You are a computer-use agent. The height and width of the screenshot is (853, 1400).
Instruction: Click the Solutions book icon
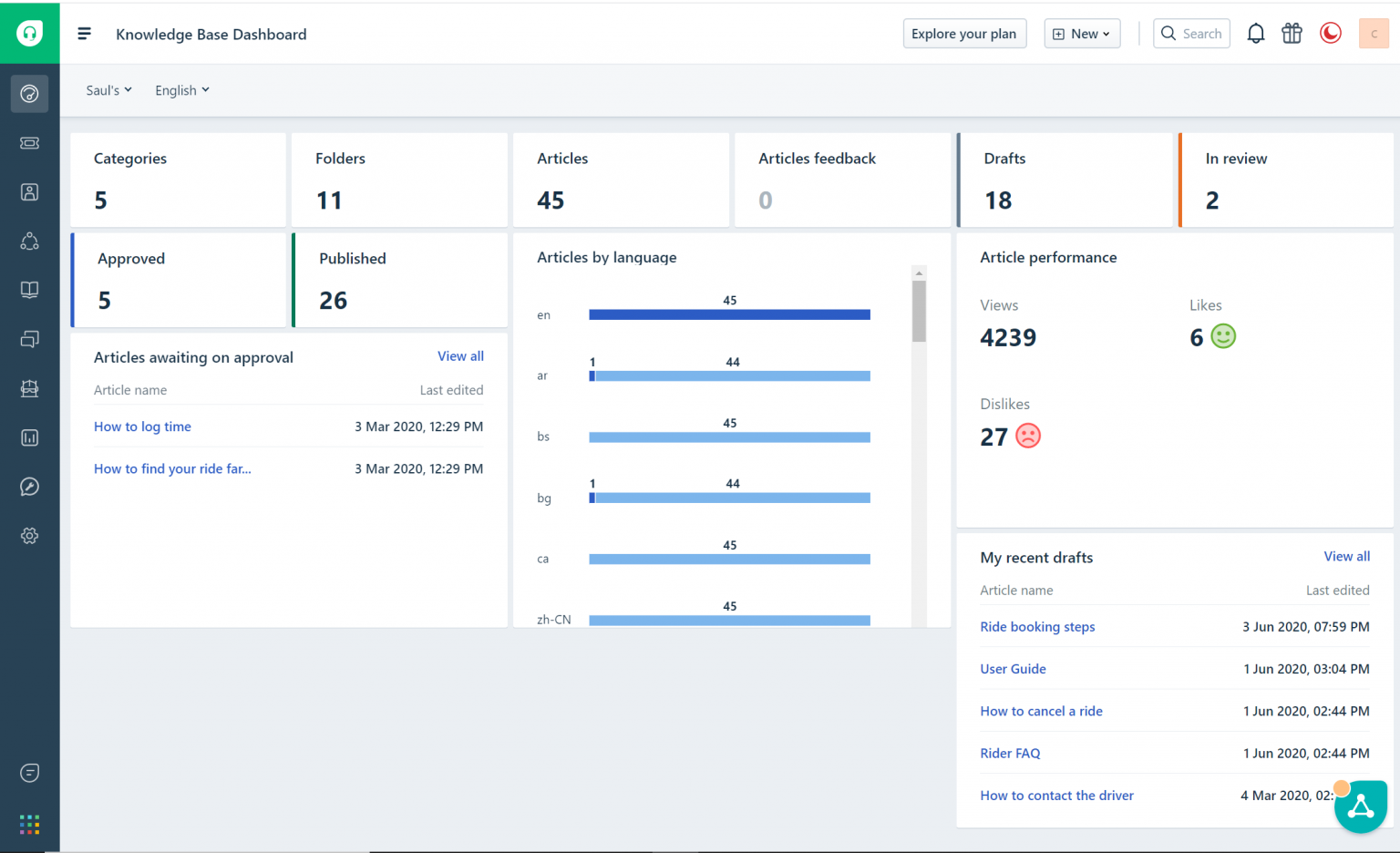(x=29, y=290)
